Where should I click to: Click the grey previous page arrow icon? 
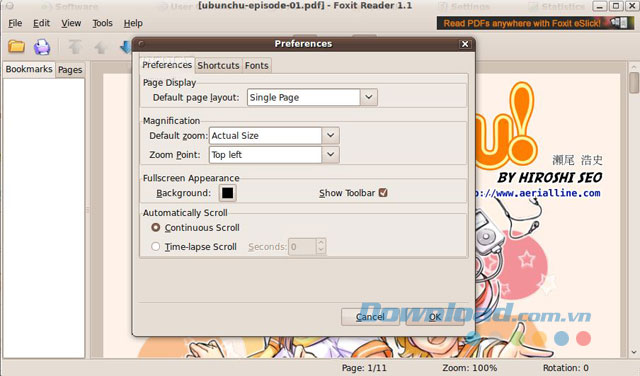(x=100, y=48)
